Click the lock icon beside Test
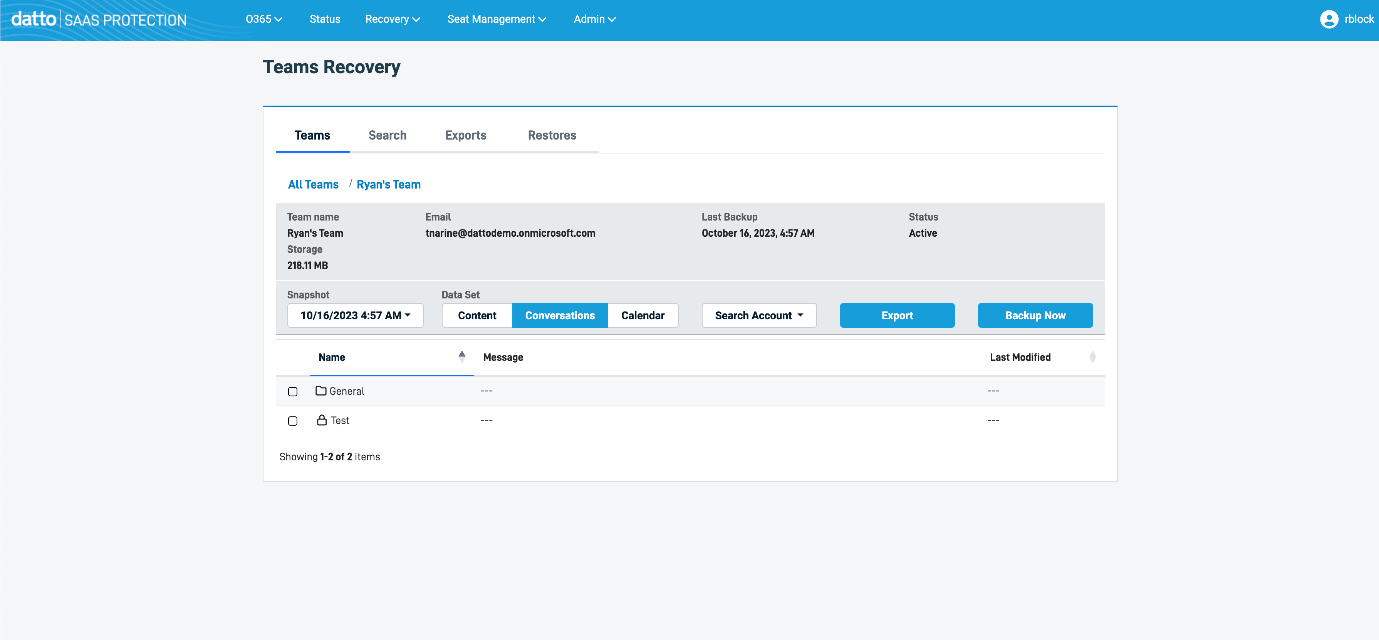The width and height of the screenshot is (1379, 640). 322,420
